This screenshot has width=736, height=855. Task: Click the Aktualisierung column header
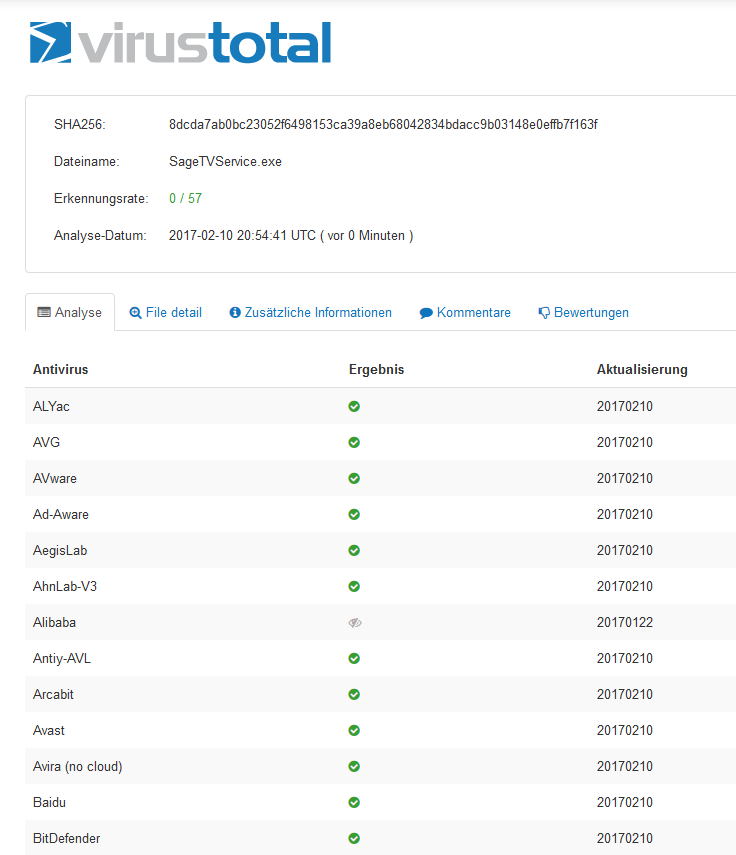click(x=642, y=369)
